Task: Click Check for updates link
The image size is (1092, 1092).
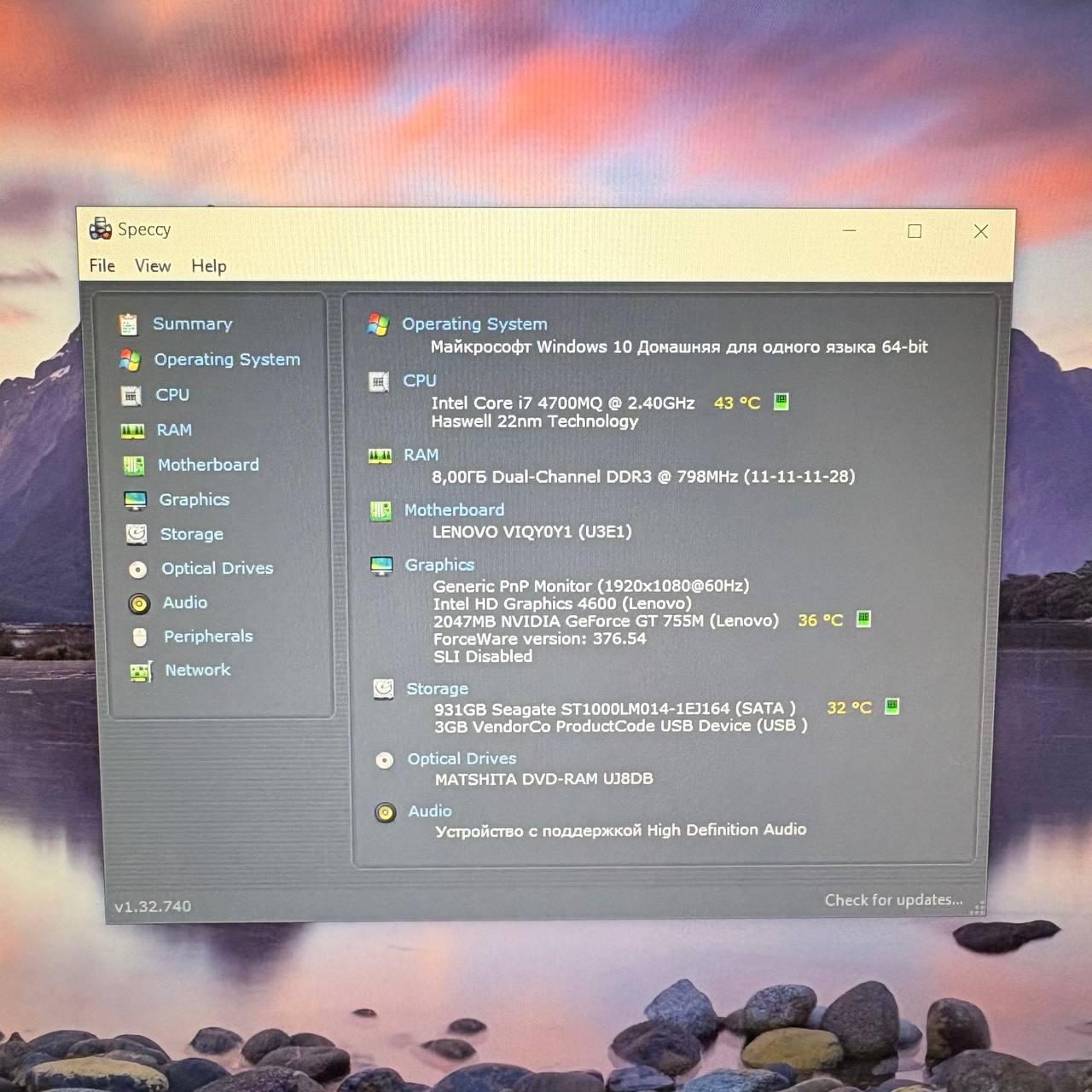Action: pyautogui.click(x=893, y=900)
